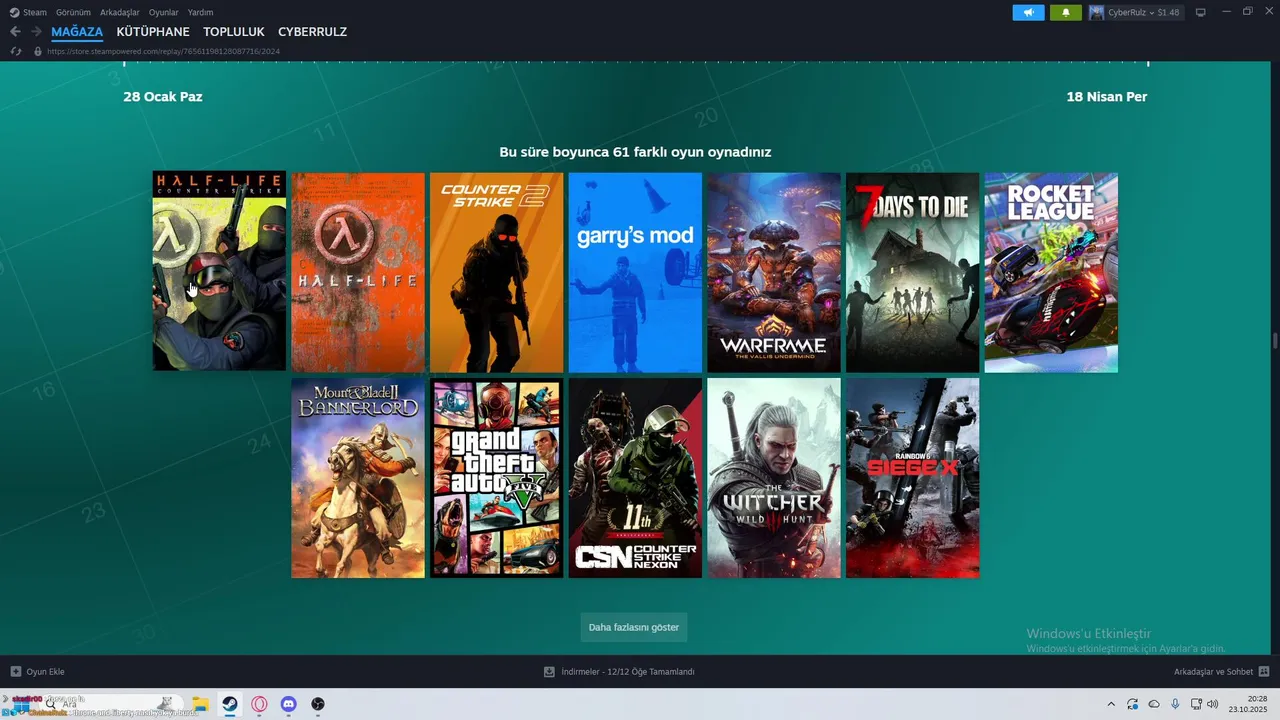
Task: Click the Steam logo menu icon
Action: pyautogui.click(x=14, y=12)
